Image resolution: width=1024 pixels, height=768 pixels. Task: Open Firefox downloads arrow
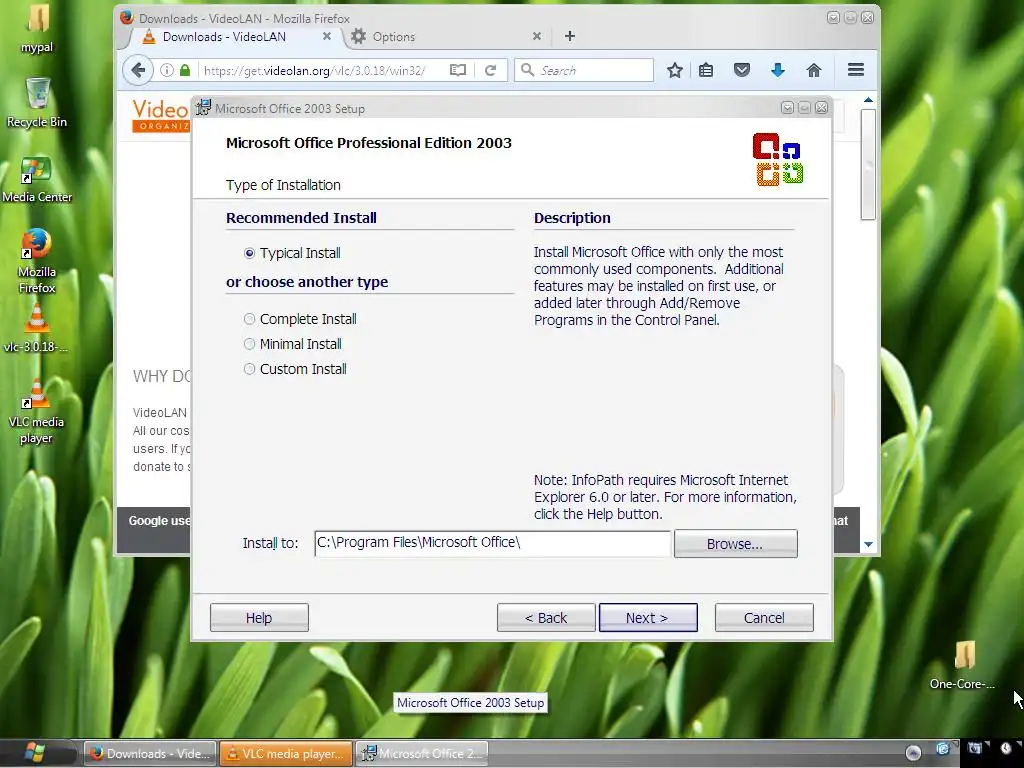778,70
